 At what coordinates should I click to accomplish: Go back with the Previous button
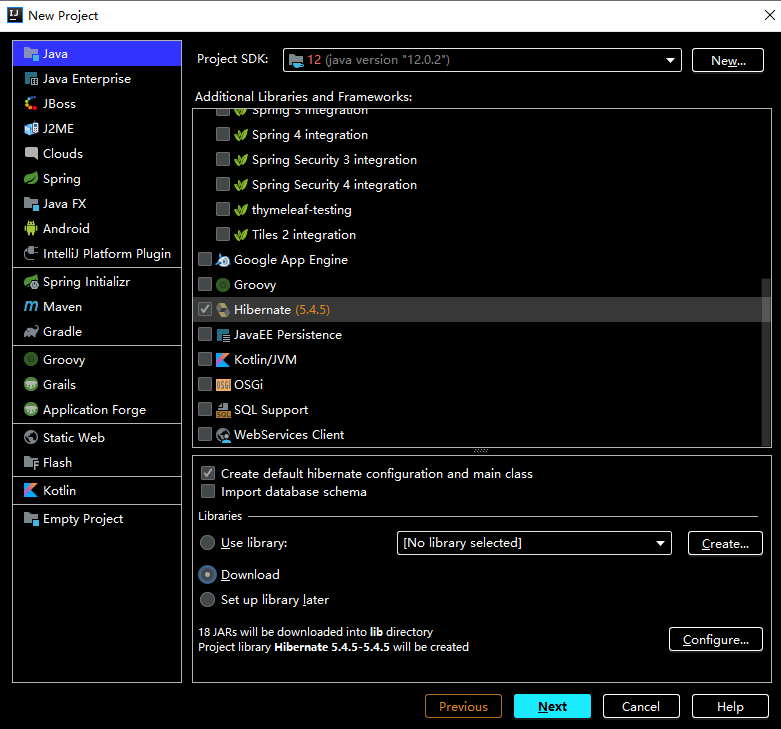(x=463, y=706)
